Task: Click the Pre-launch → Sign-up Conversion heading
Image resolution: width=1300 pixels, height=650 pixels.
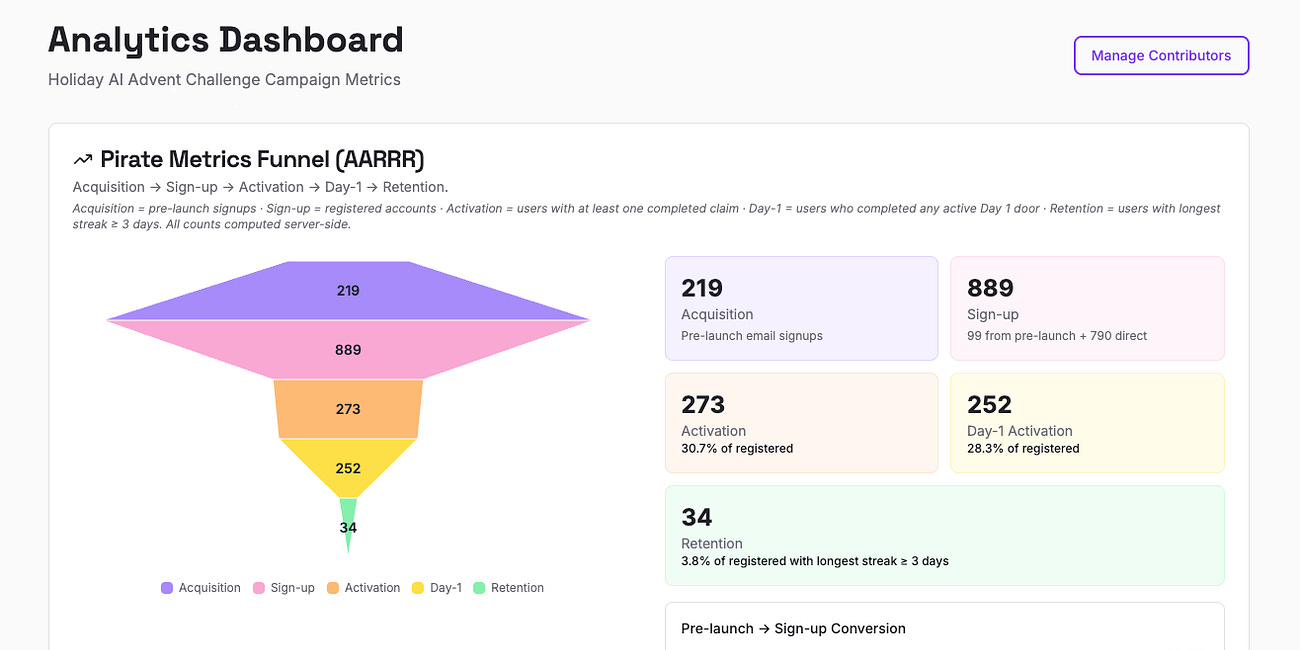Action: [793, 629]
